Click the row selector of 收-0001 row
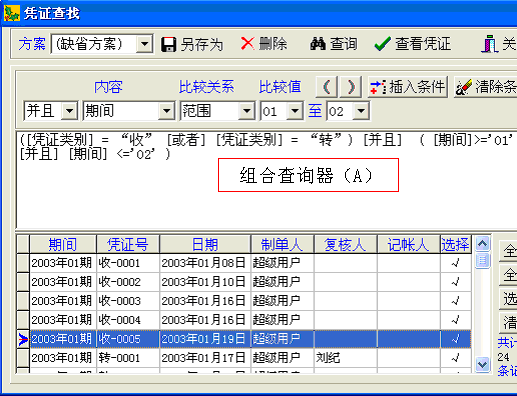This screenshot has height=396, width=517. [x=23, y=263]
